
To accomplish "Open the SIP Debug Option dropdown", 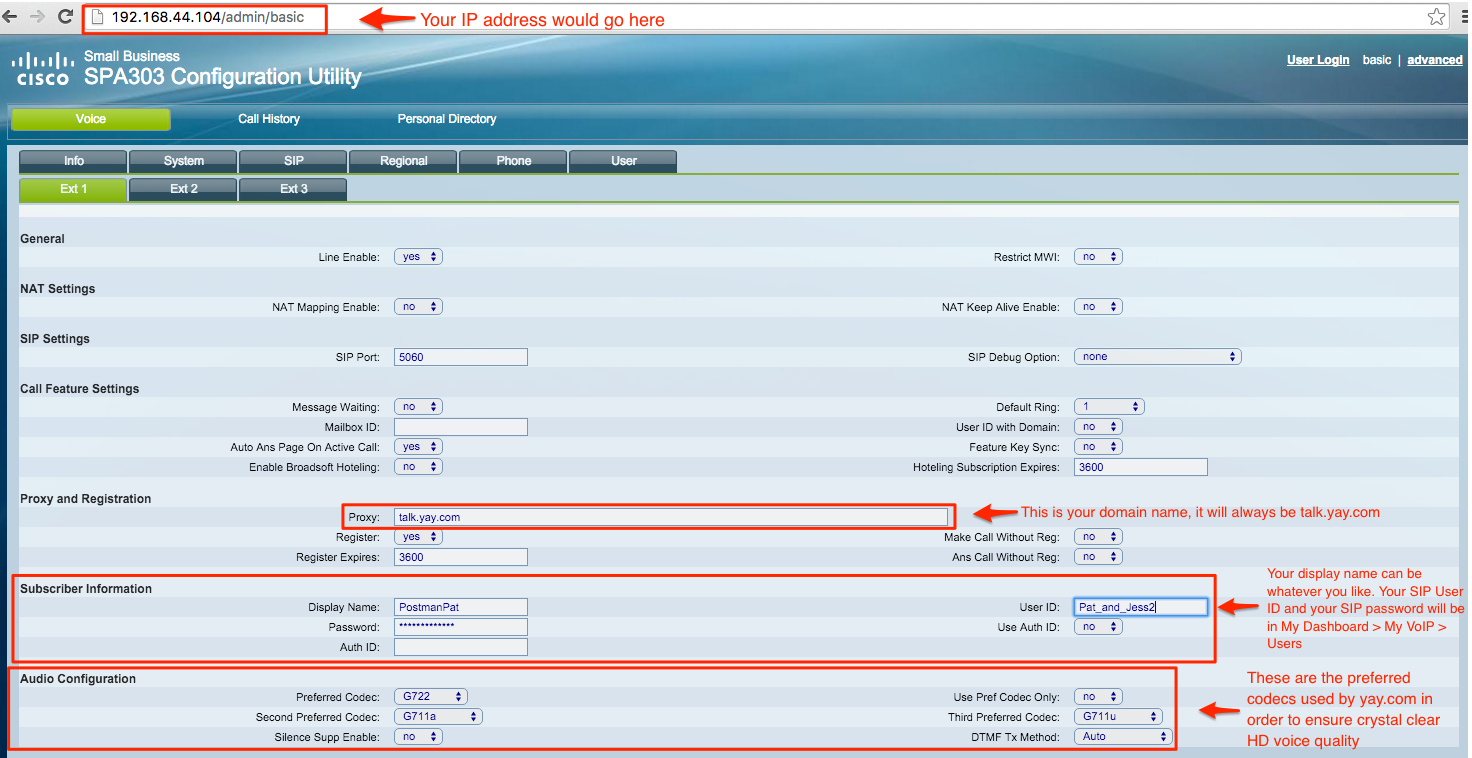I will (x=1157, y=357).
